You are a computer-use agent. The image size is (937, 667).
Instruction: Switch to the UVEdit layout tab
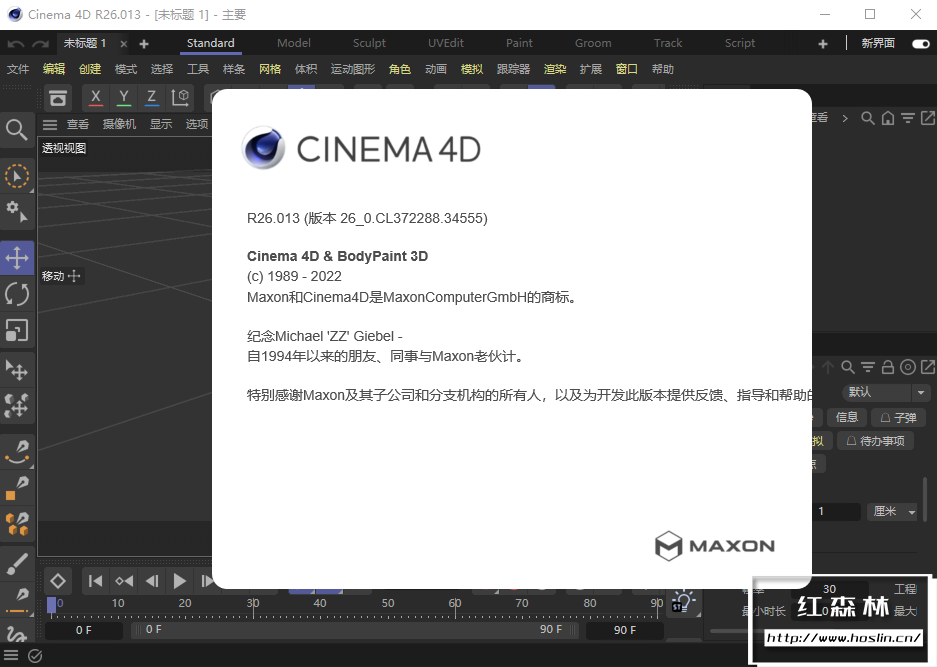pos(446,43)
